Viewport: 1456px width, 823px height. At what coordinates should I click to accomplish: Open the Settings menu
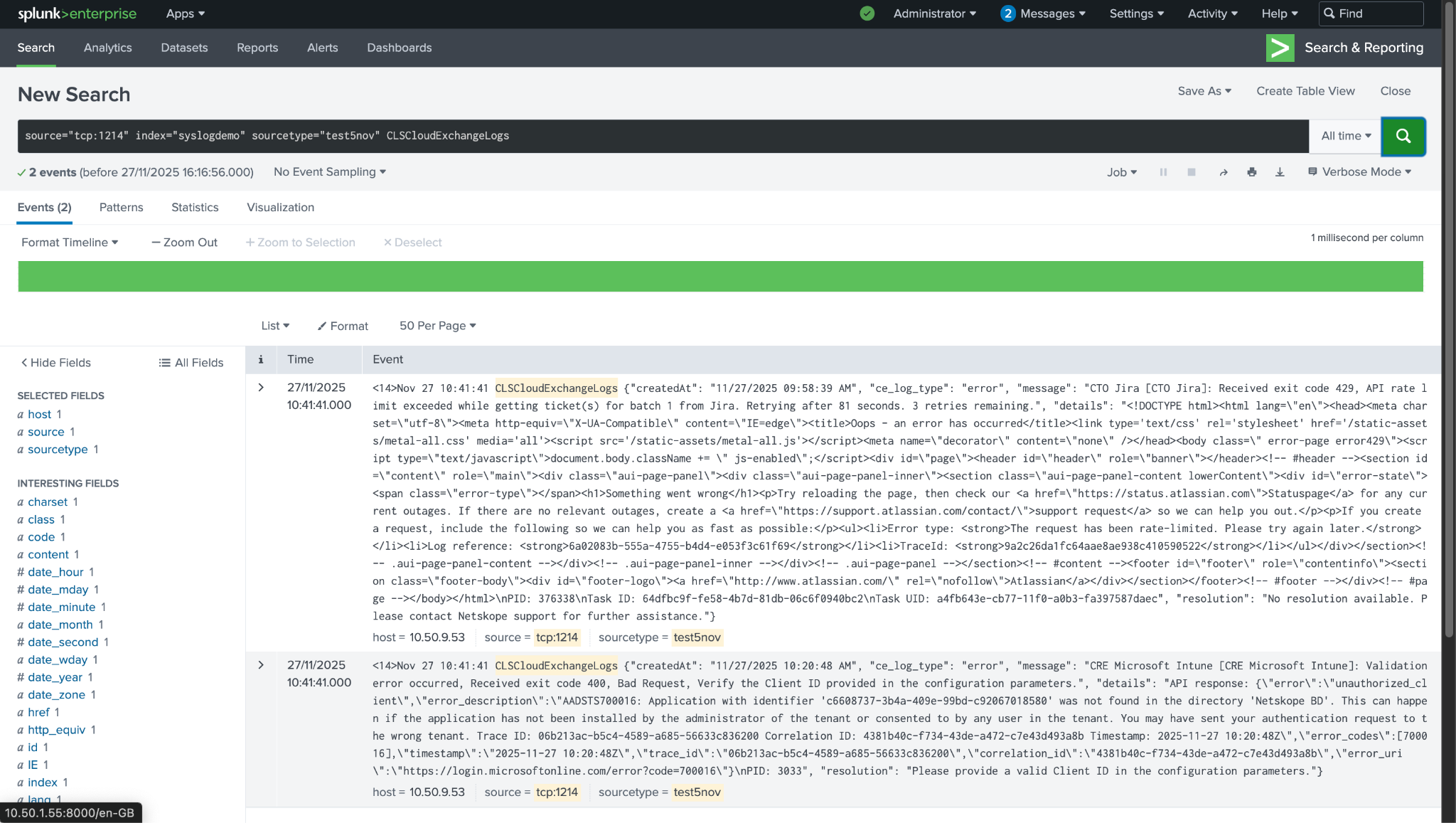[x=1136, y=14]
